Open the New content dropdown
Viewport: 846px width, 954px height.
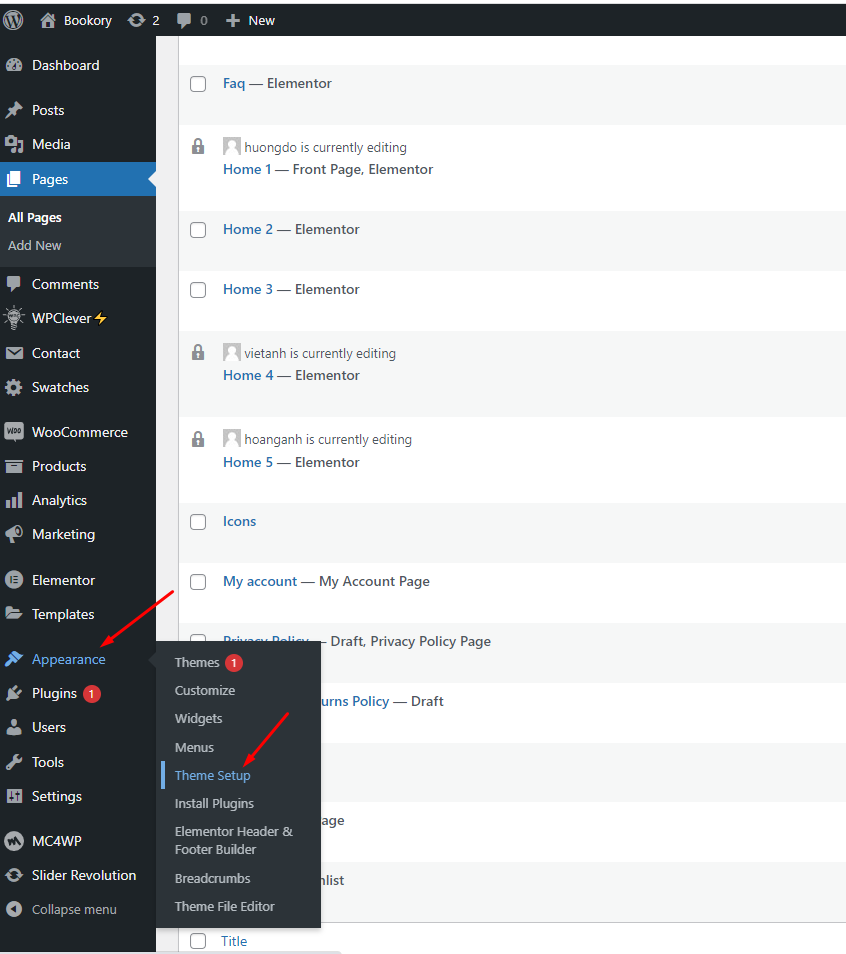coord(250,20)
